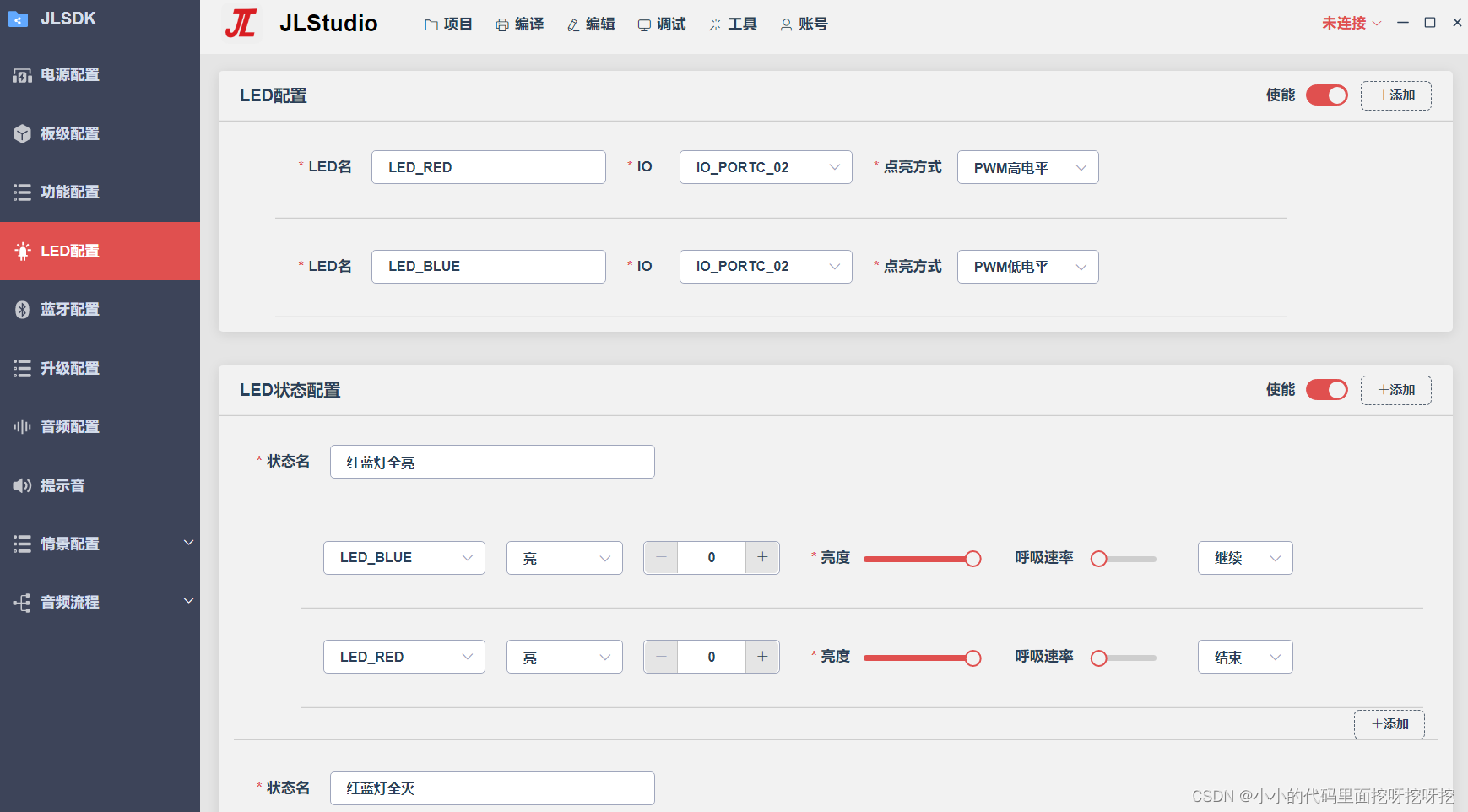Open the LED_RED selector in state config

404,657
